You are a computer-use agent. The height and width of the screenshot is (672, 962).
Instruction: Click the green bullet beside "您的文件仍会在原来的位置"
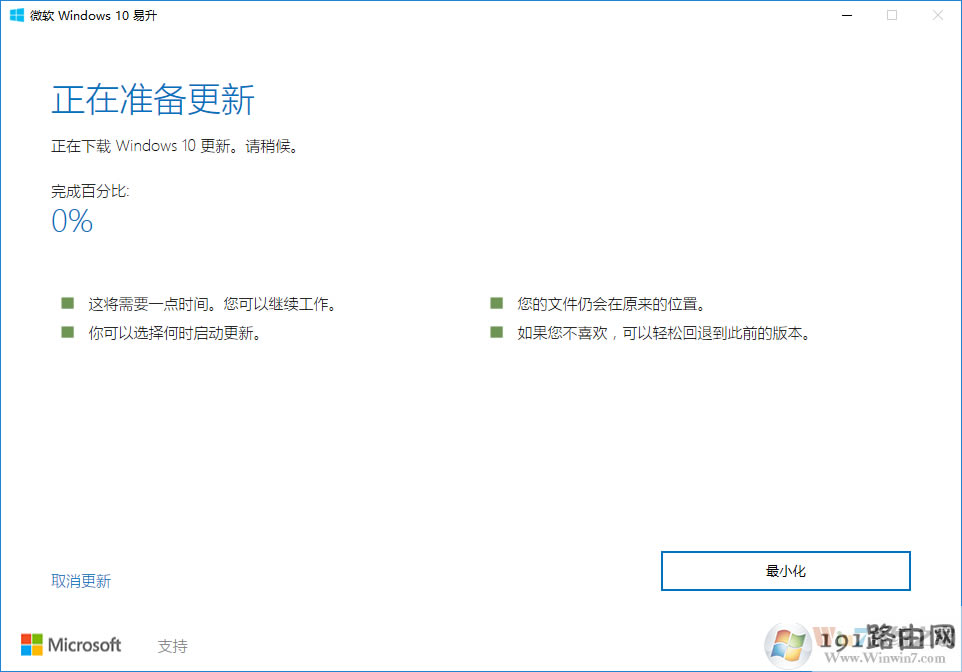click(496, 303)
